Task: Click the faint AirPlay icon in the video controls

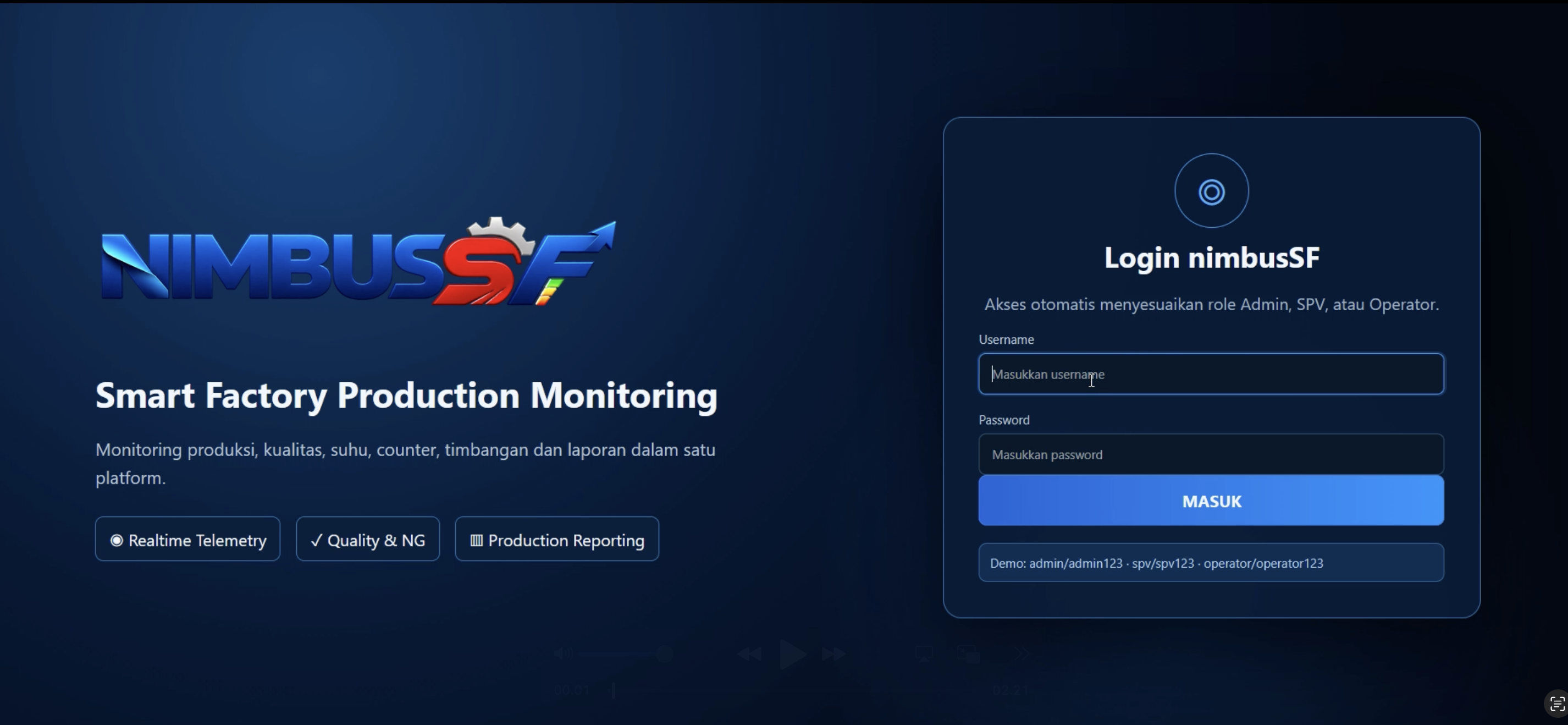Action: click(924, 655)
